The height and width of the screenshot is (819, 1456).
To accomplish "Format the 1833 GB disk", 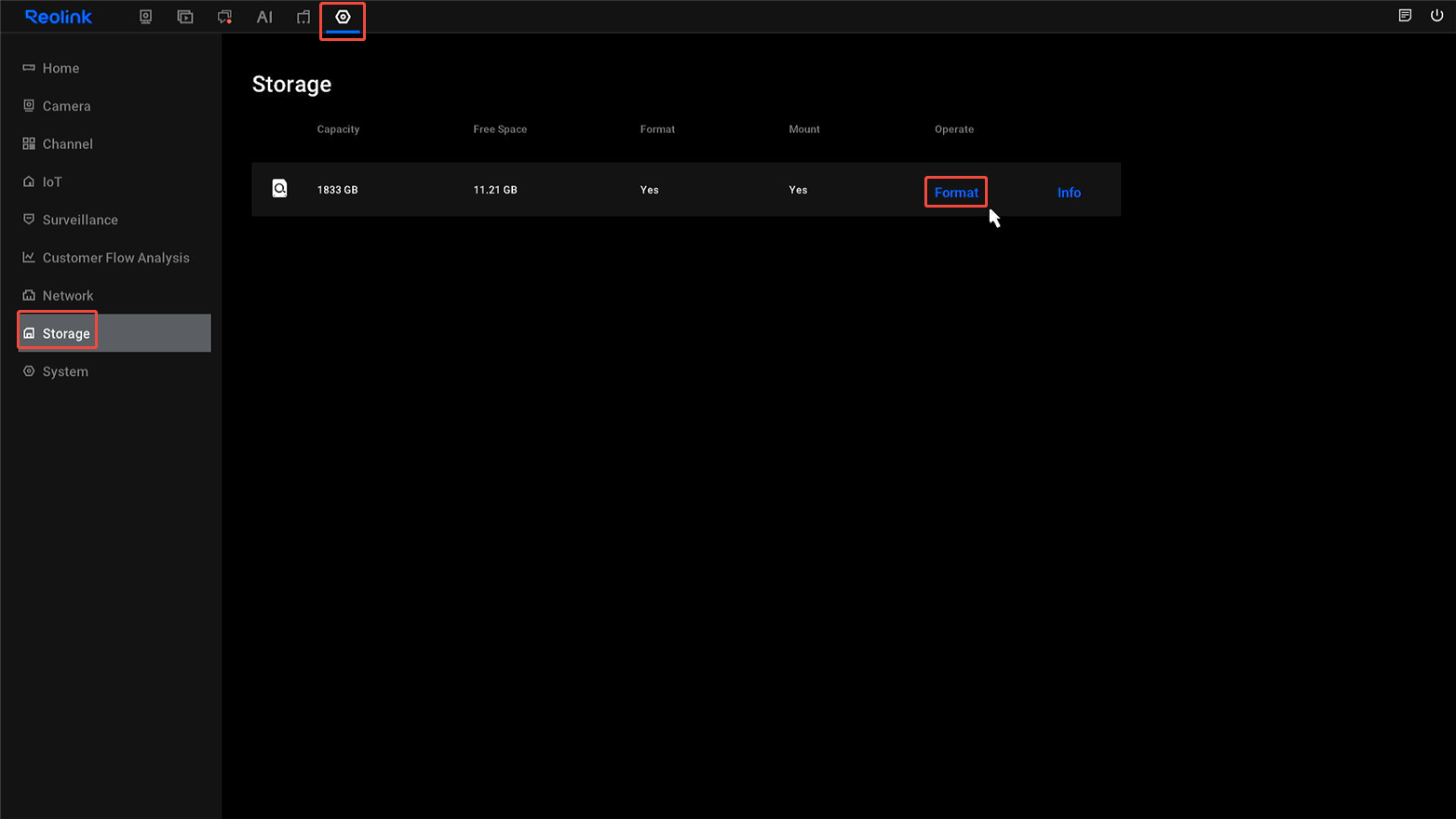I will coord(955,193).
